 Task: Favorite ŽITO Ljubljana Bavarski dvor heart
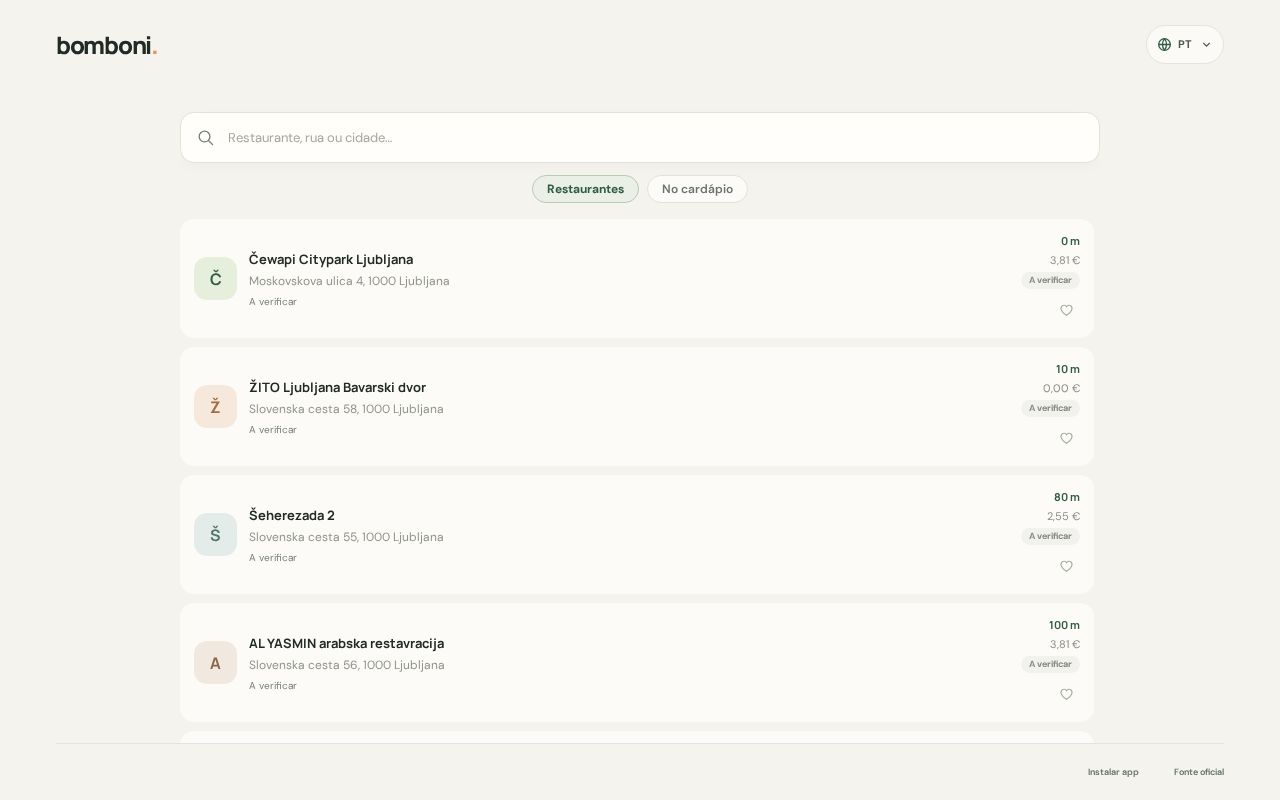1066,438
